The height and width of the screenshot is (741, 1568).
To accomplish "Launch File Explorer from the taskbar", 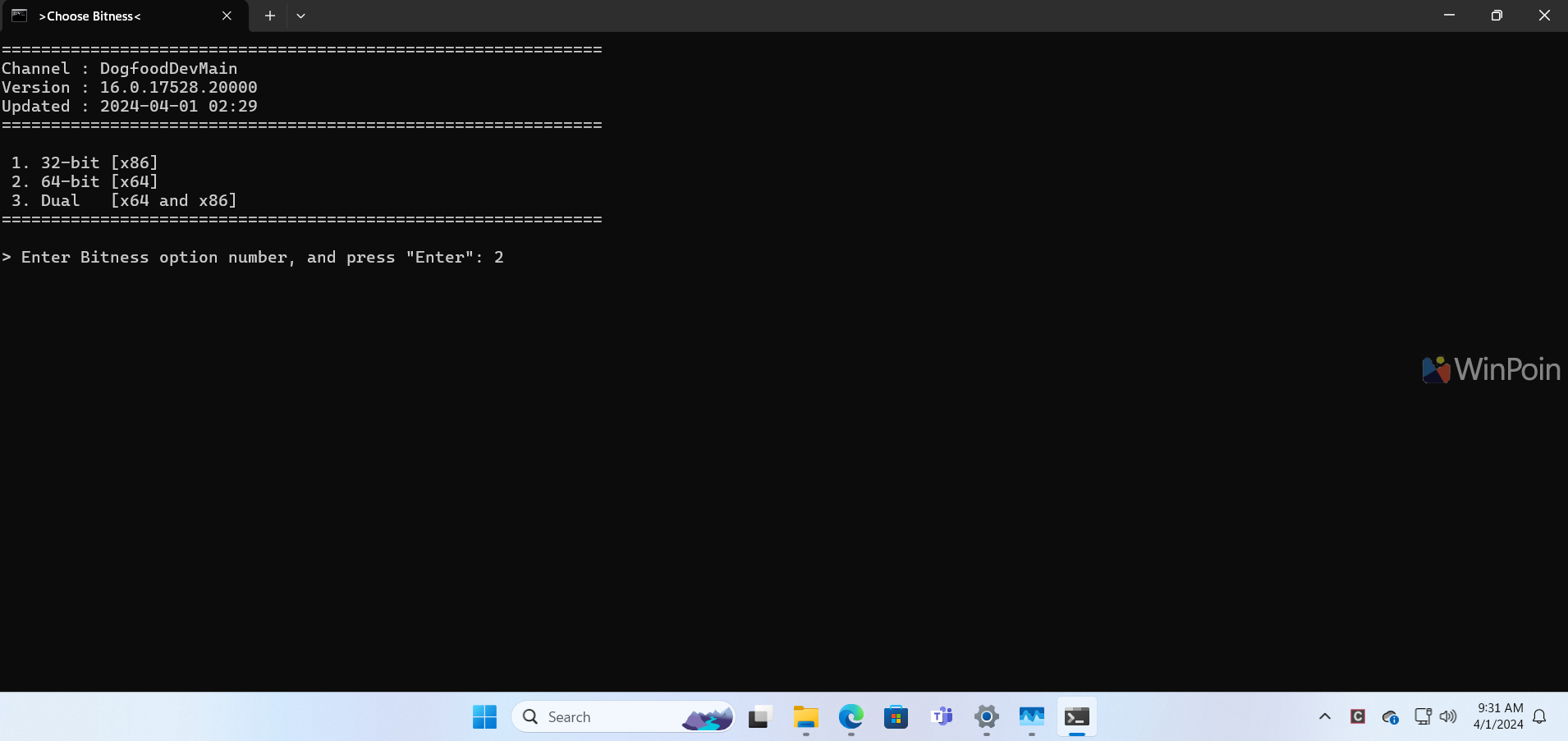I will click(806, 717).
